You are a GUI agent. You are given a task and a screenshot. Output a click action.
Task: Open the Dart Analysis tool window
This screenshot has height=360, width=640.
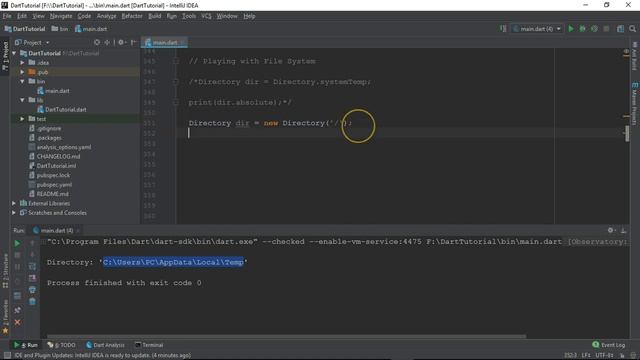(x=105, y=345)
